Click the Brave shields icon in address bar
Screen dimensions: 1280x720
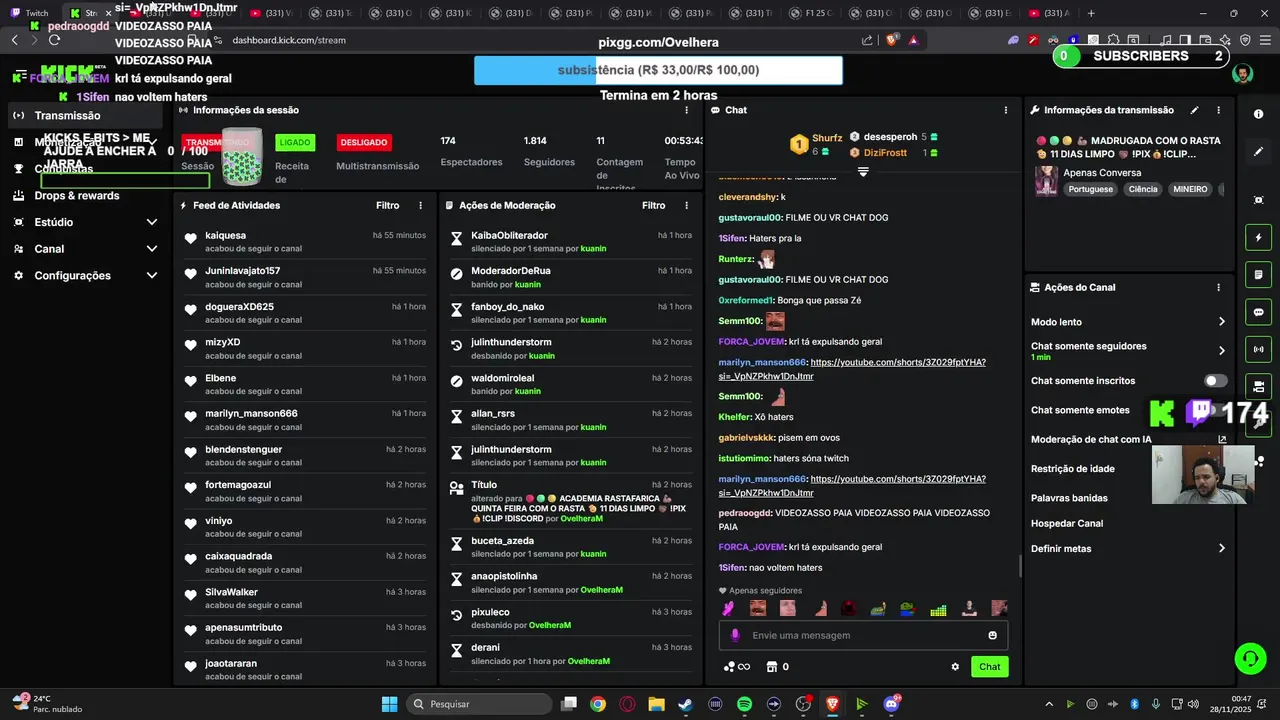tap(892, 40)
